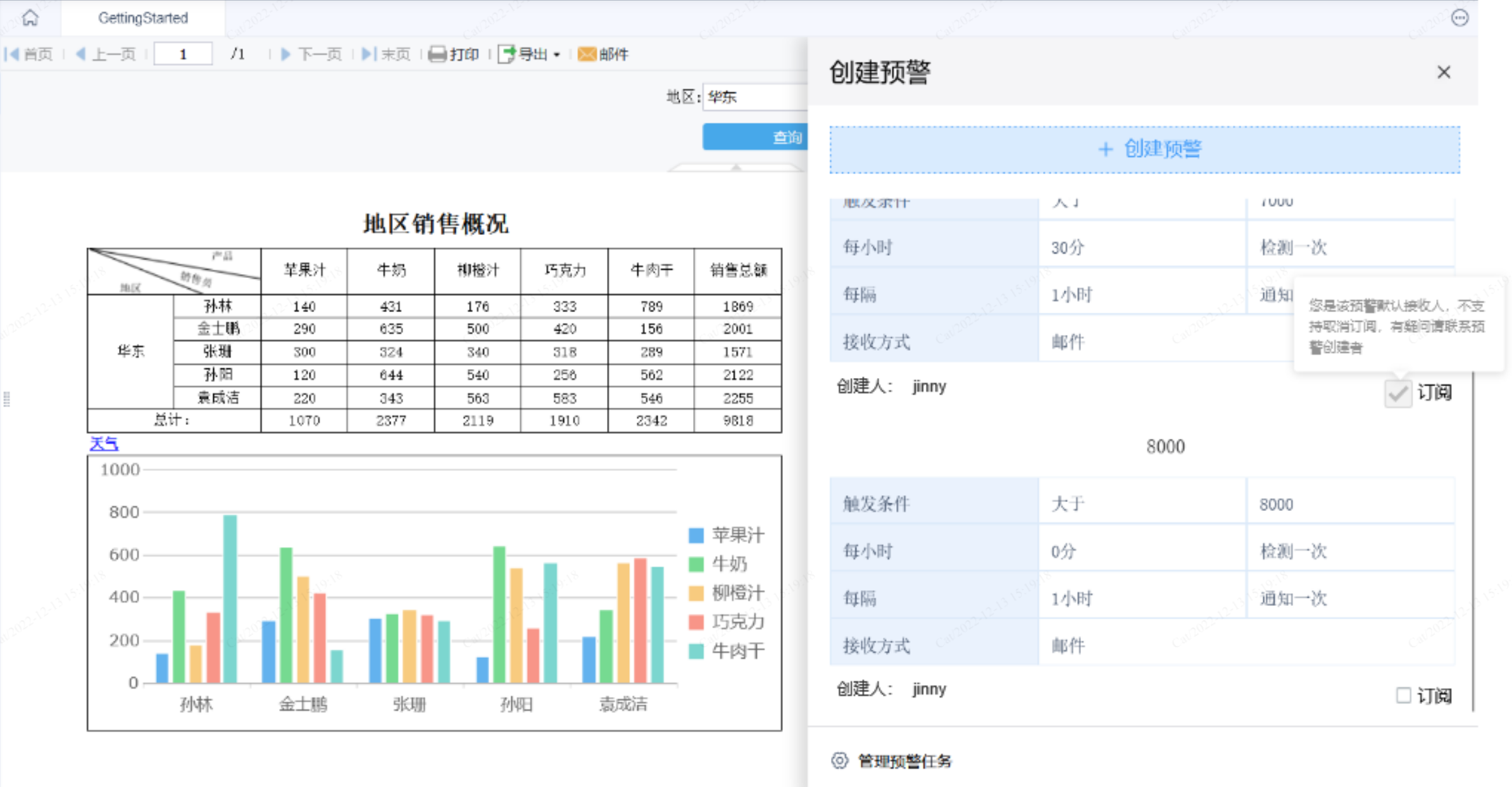The height and width of the screenshot is (787, 1512).
Task: Open the 地区 region combo box
Action: coord(754,97)
